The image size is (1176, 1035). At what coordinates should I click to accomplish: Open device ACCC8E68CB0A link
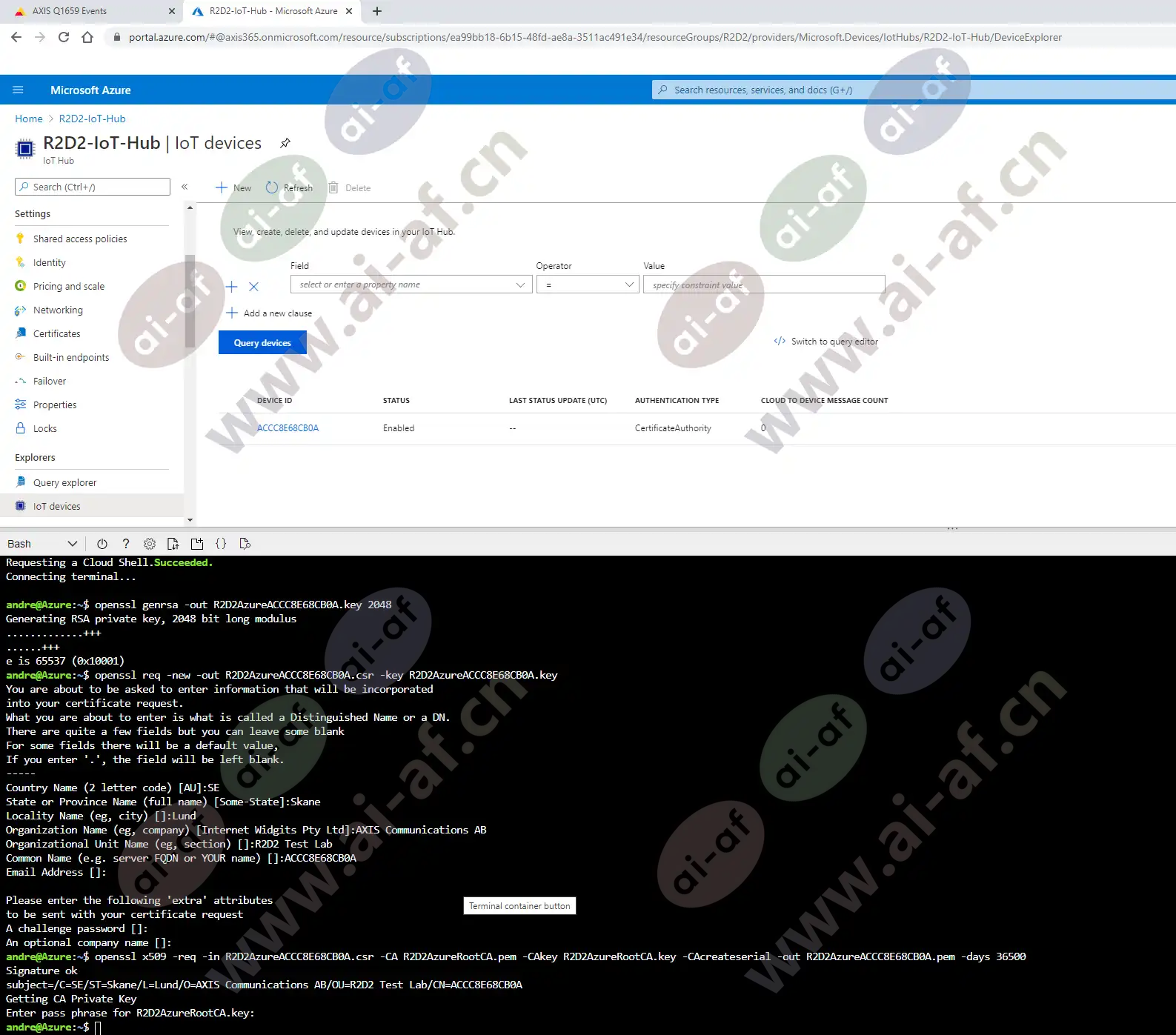pos(288,428)
